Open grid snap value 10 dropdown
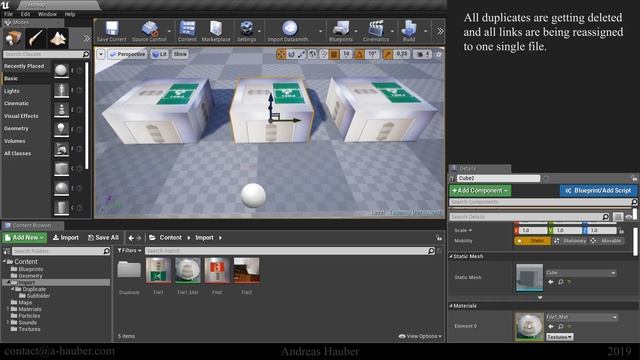Image resolution: width=640 pixels, height=360 pixels. 346,54
